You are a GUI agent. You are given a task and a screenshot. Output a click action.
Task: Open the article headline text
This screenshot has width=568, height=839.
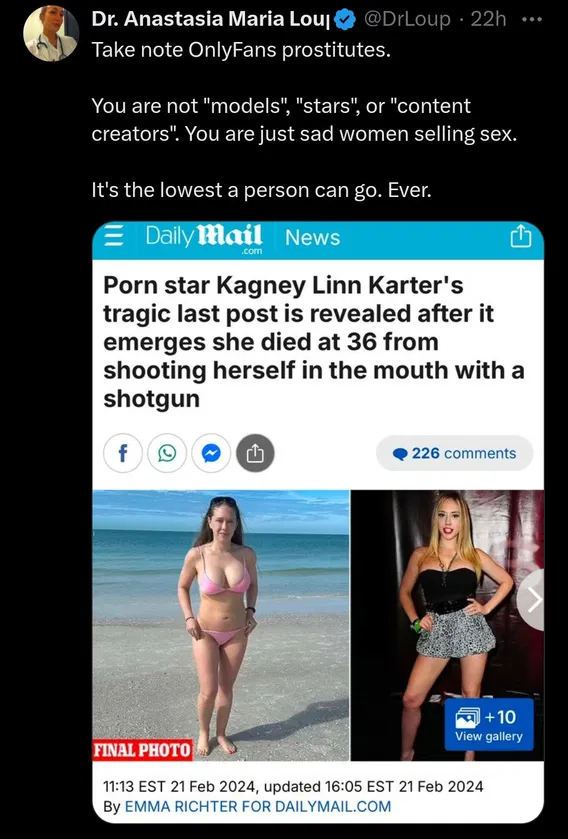pyautogui.click(x=314, y=342)
